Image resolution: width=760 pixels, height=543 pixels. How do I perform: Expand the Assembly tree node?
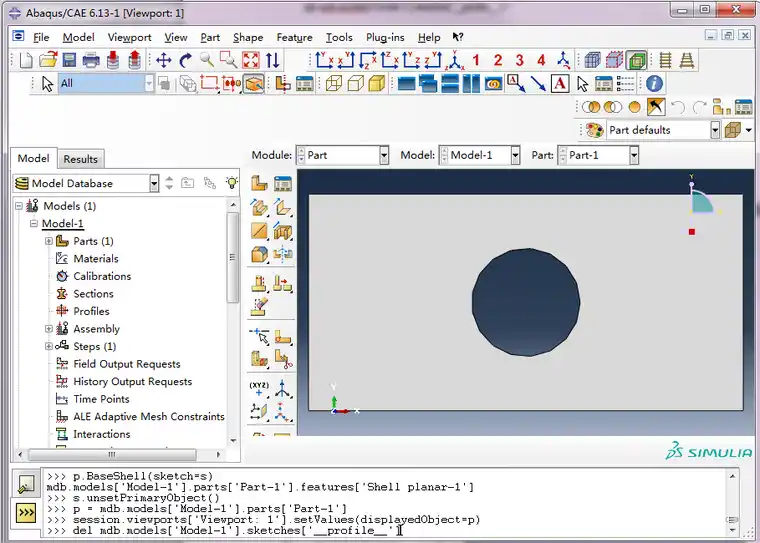(48, 329)
